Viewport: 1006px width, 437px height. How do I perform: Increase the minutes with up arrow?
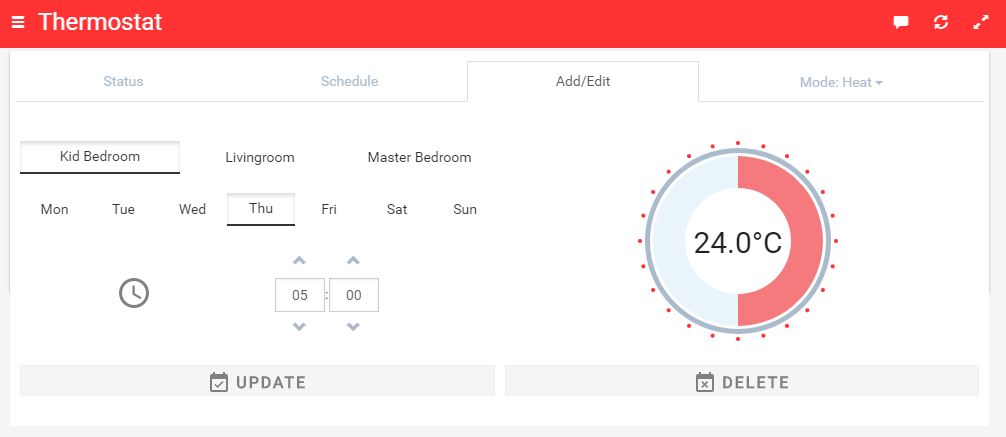(353, 261)
